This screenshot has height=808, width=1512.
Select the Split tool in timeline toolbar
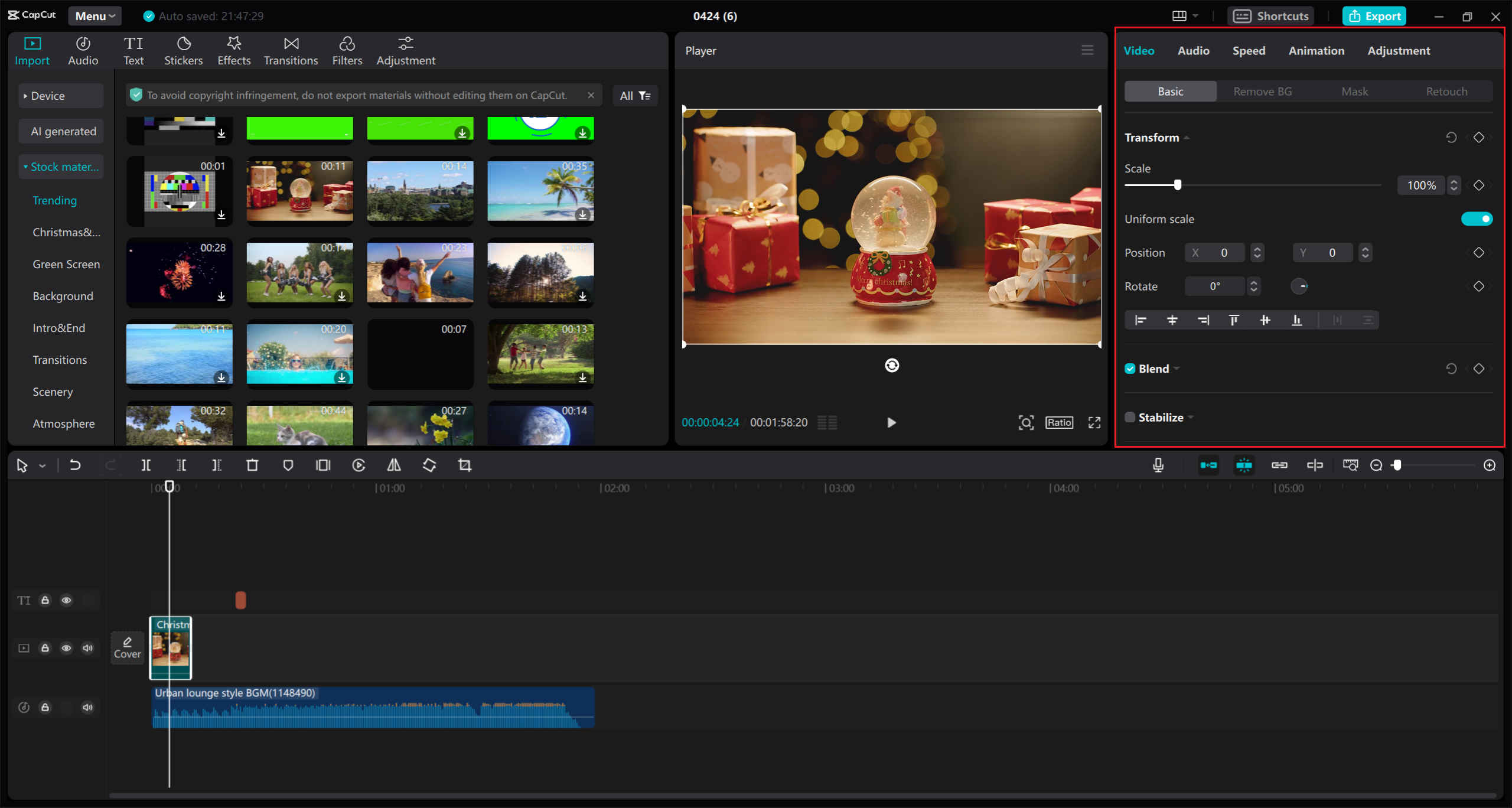click(146, 465)
